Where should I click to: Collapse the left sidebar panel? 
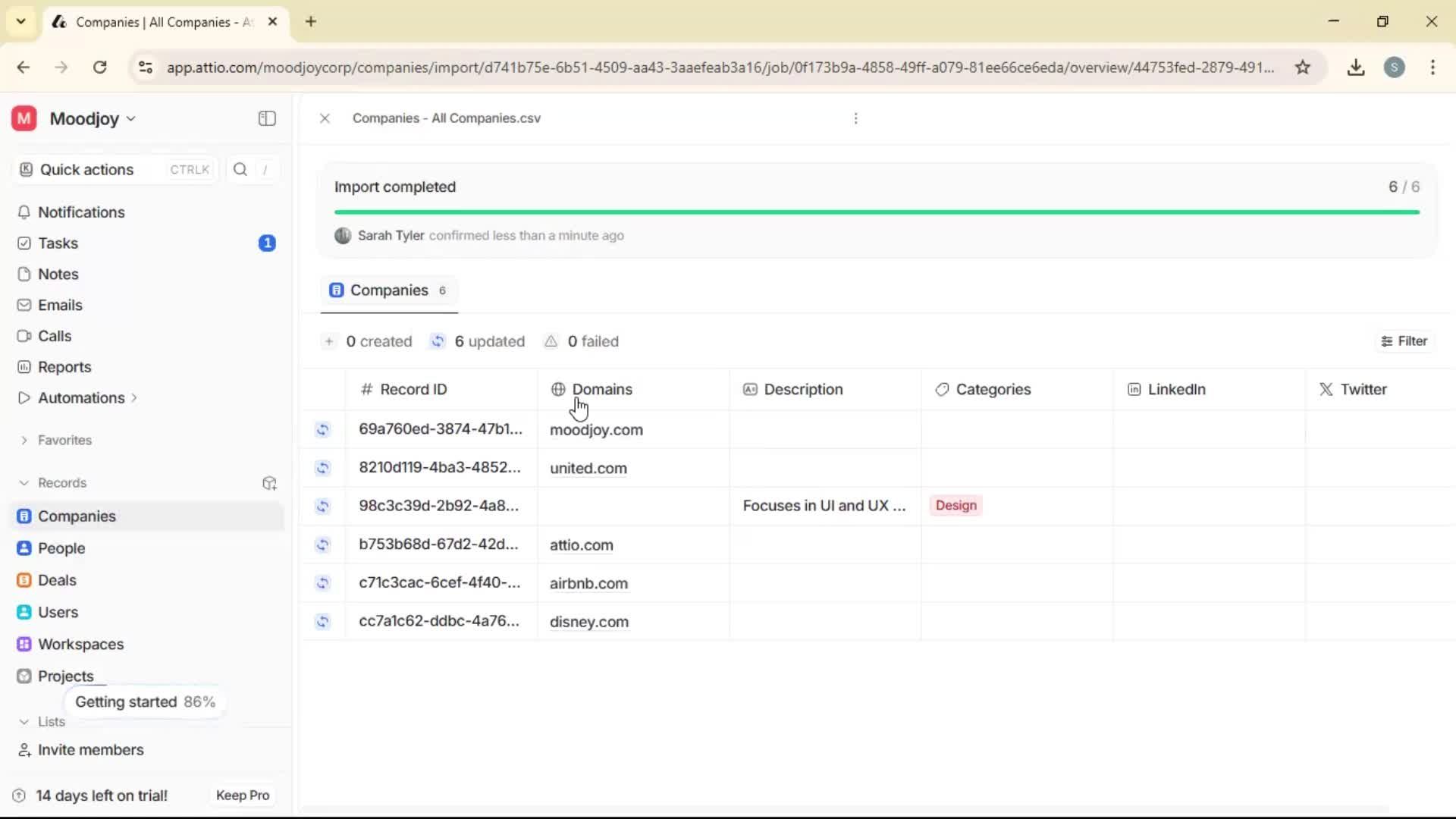pos(266,118)
